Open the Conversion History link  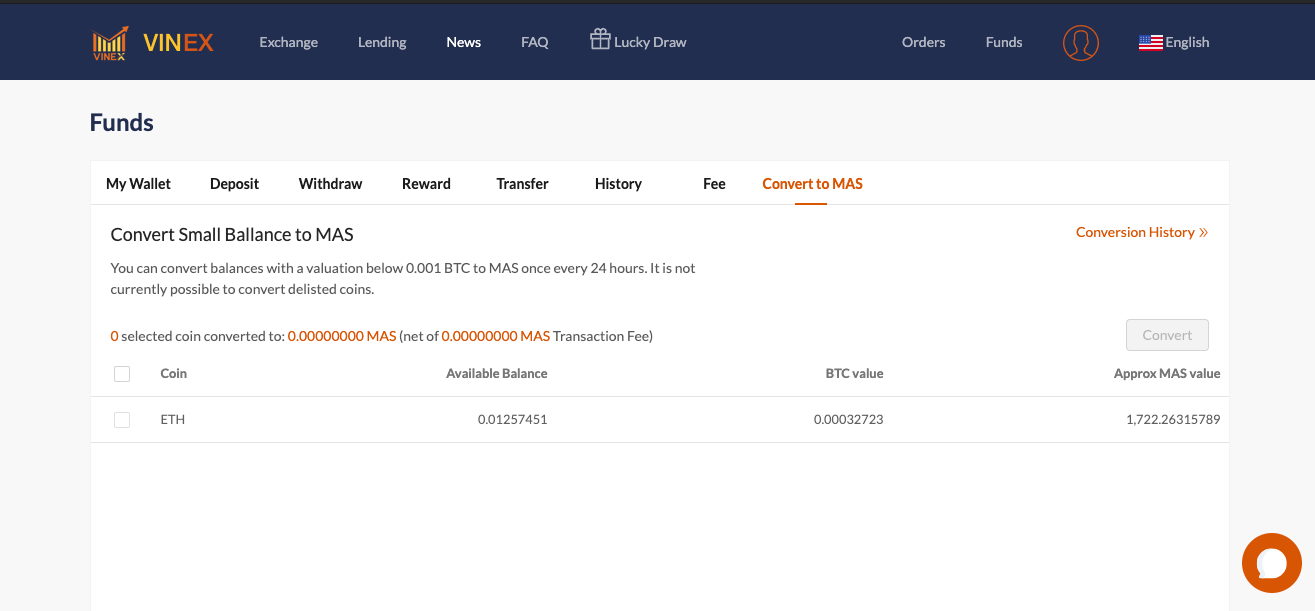[1142, 232]
